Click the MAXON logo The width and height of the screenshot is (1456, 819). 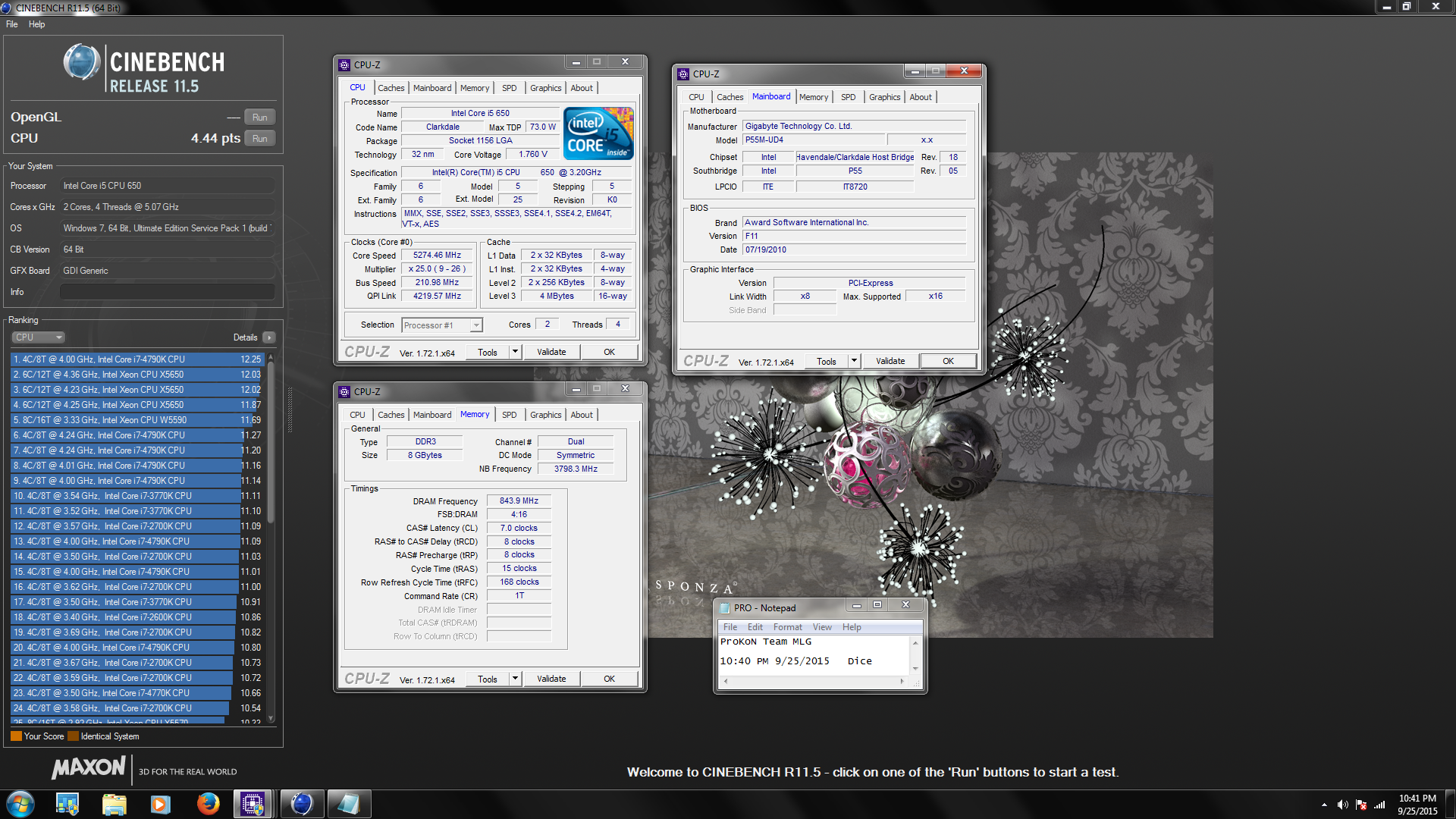pyautogui.click(x=89, y=767)
